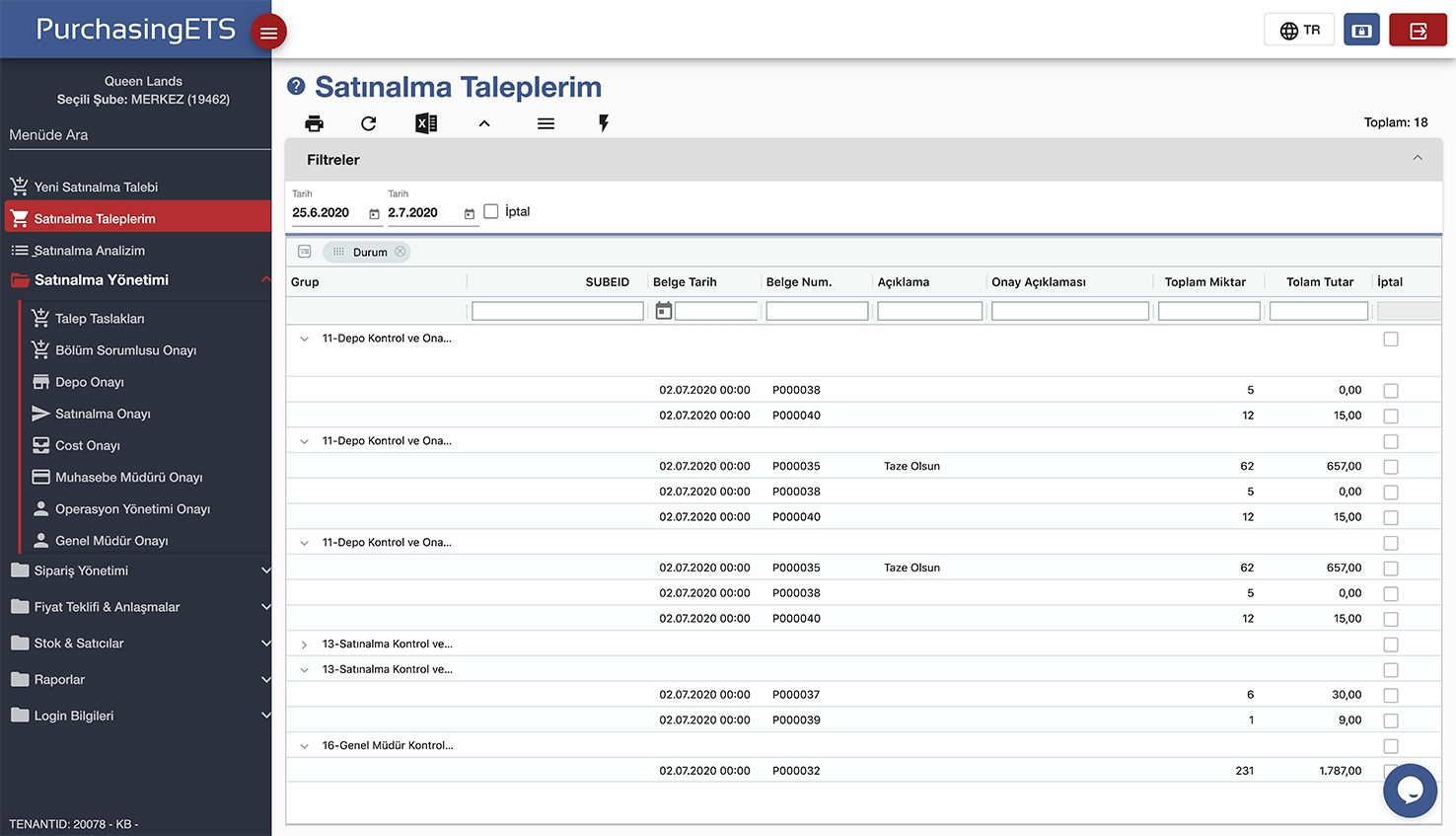The width and height of the screenshot is (1456, 836).
Task: Collapse the Filtreler panel
Action: [x=1418, y=159]
